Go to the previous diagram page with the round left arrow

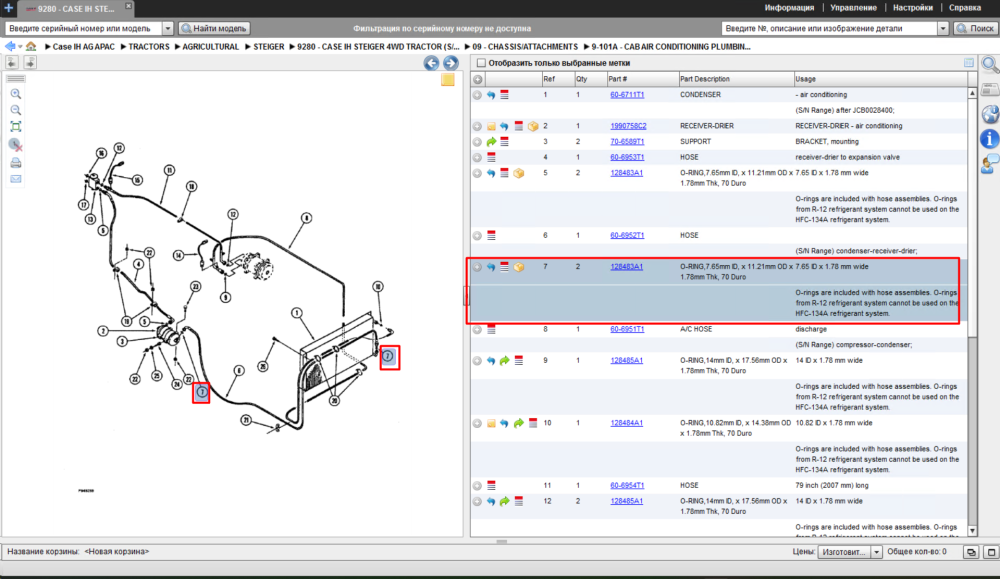pyautogui.click(x=432, y=62)
